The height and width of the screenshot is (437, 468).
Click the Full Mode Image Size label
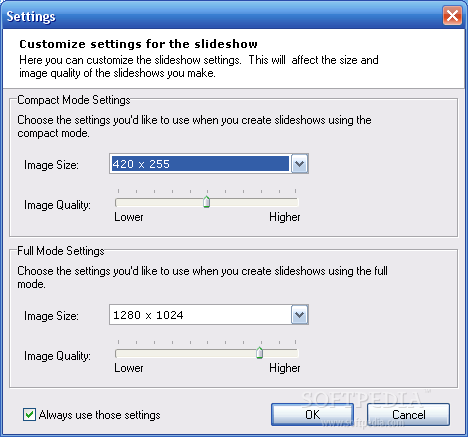click(x=51, y=316)
